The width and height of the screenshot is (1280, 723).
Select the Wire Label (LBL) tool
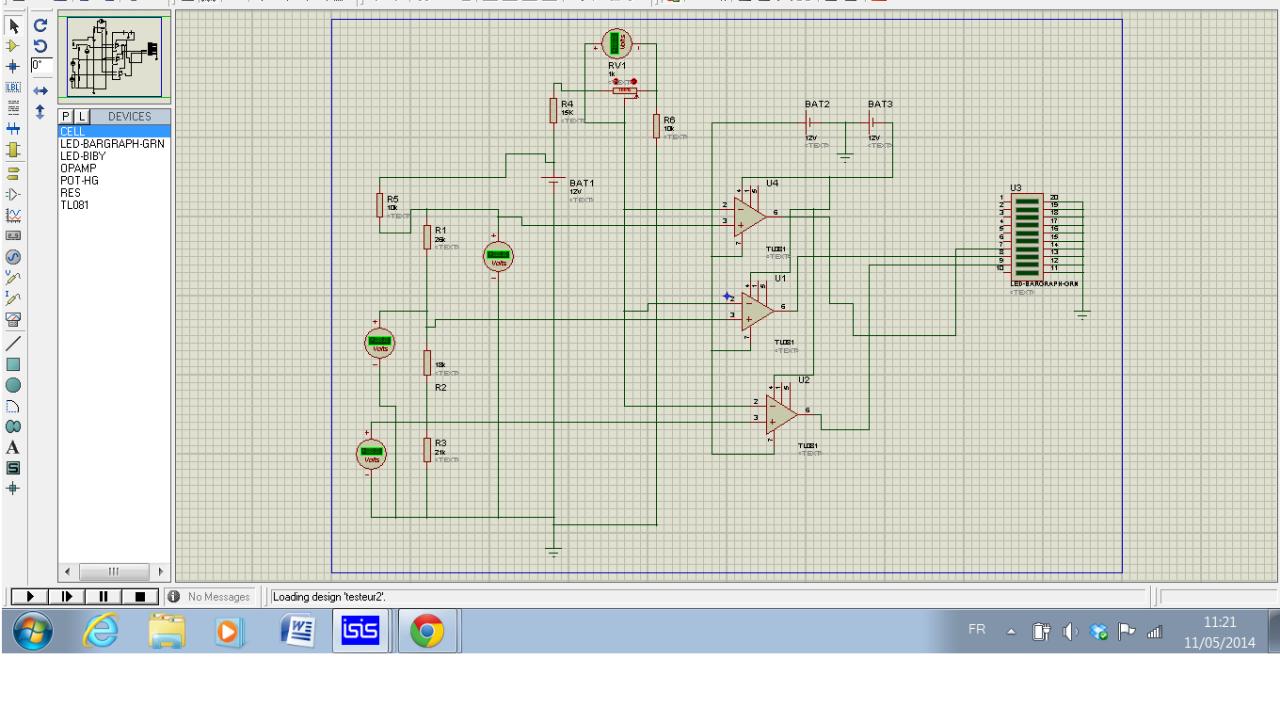(x=14, y=87)
